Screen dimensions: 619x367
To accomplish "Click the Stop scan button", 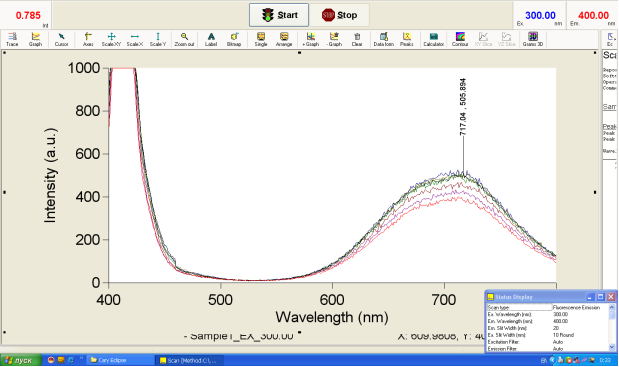I will pos(339,15).
